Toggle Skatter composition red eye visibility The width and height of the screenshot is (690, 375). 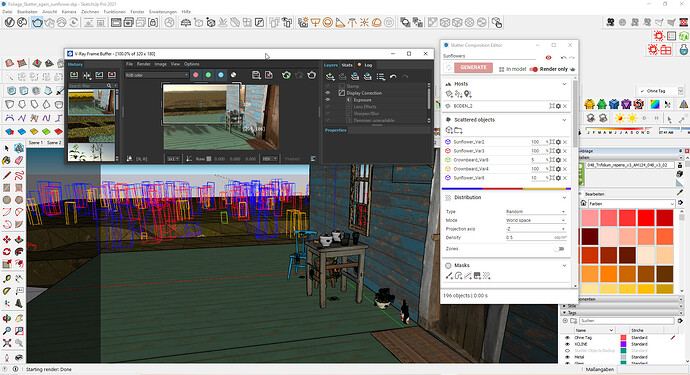click(548, 58)
